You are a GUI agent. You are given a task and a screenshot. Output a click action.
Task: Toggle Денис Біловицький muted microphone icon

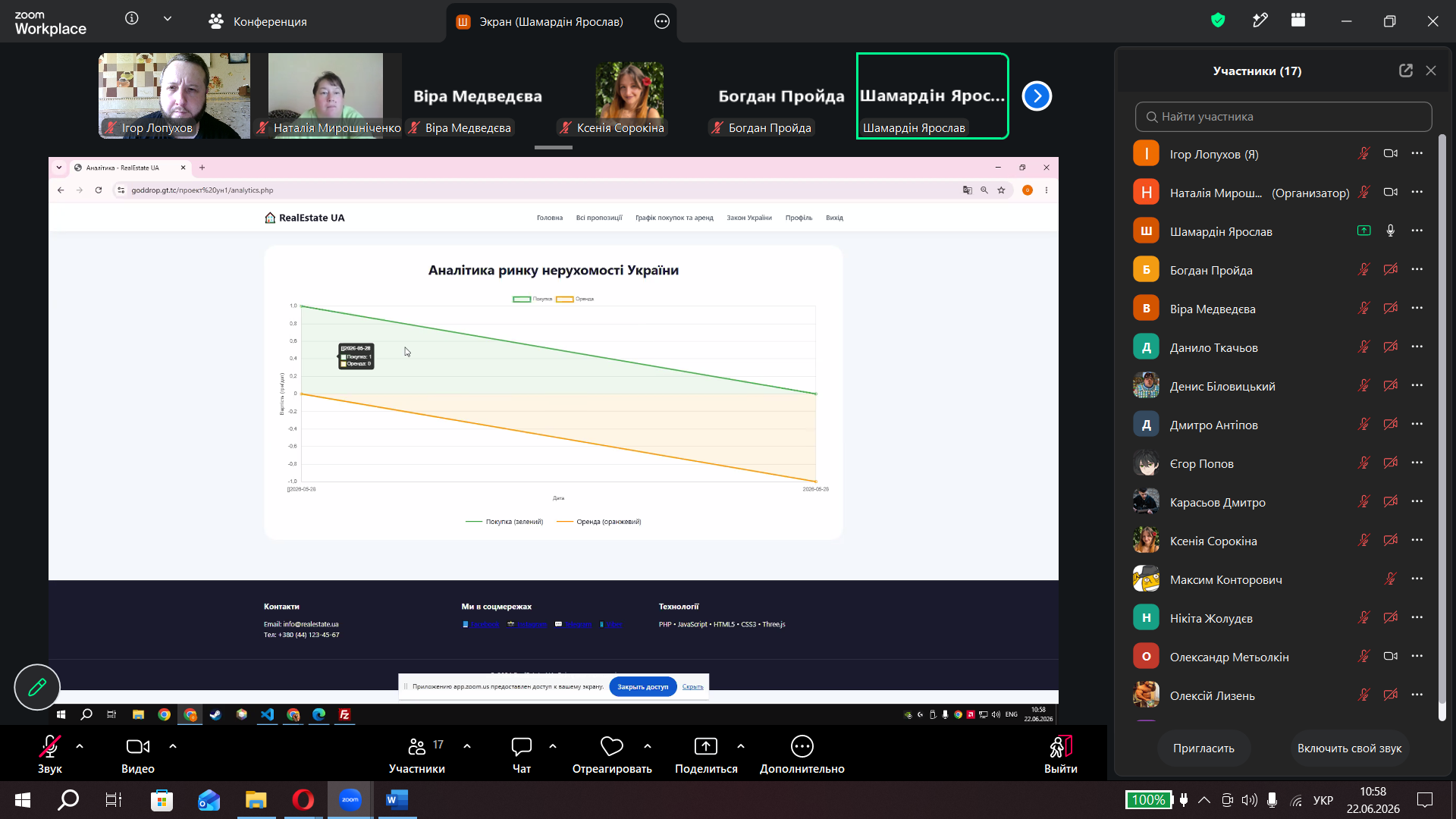point(1363,385)
